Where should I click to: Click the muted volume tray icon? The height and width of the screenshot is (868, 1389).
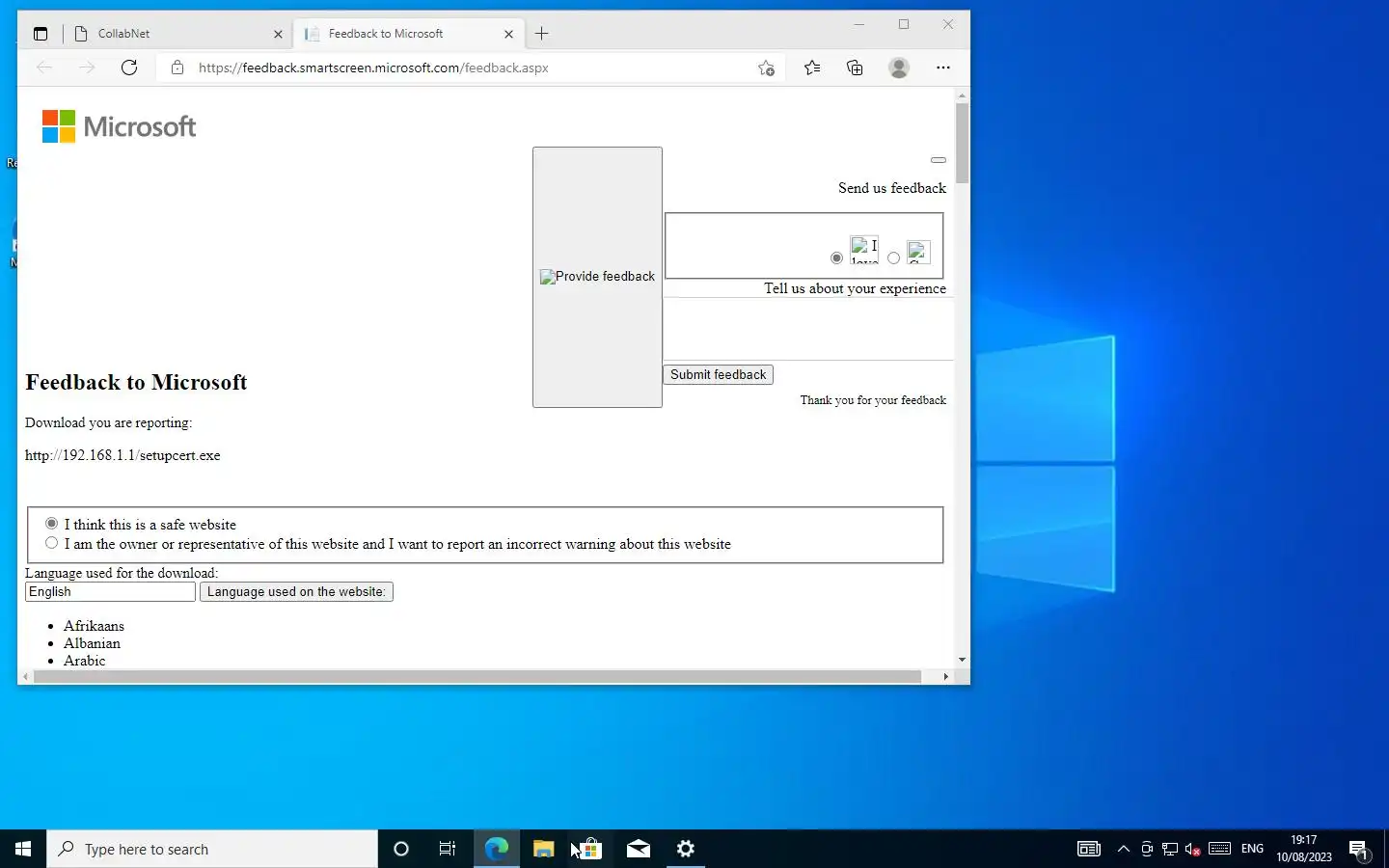(x=1193, y=849)
